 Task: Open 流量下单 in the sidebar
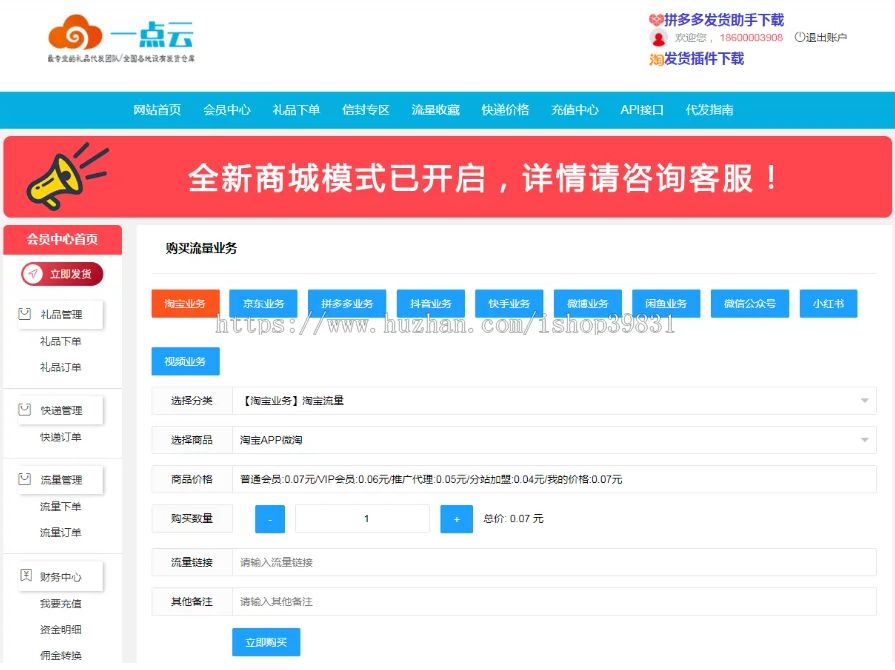point(61,506)
